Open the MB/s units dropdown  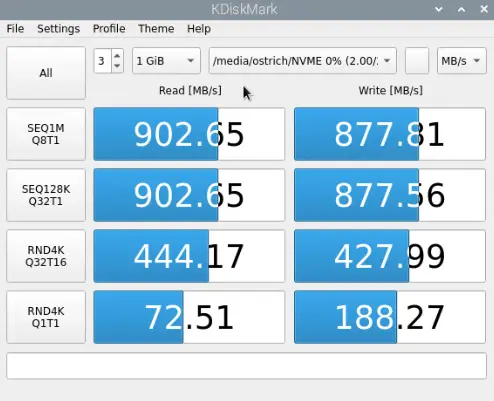pyautogui.click(x=462, y=61)
